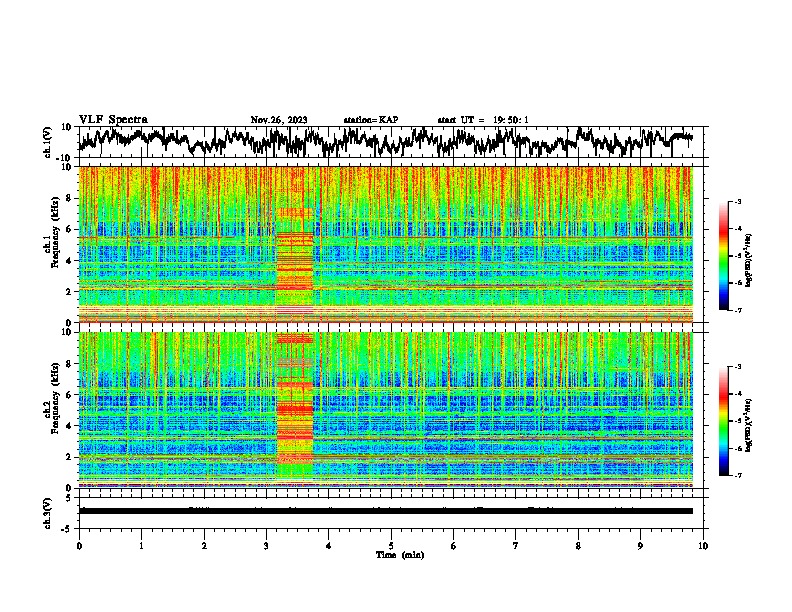Screen dimensions: 792x612
Task: Click the "-7" tick on upper color bar
Action: 737,310
